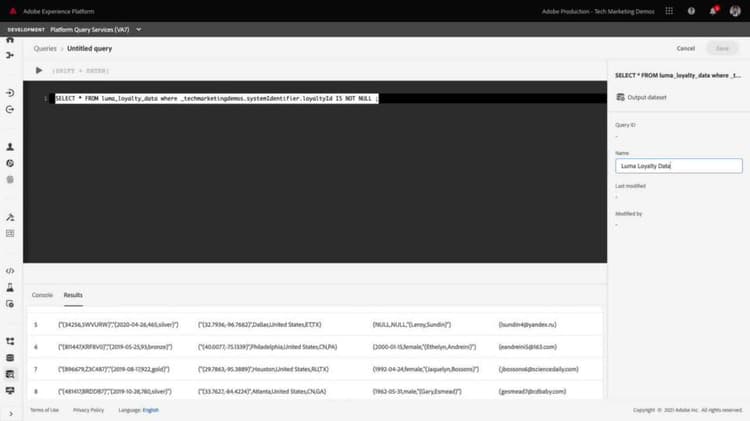750x421 pixels.
Task: Go to Sources in left navigation
Action: [x=10, y=93]
